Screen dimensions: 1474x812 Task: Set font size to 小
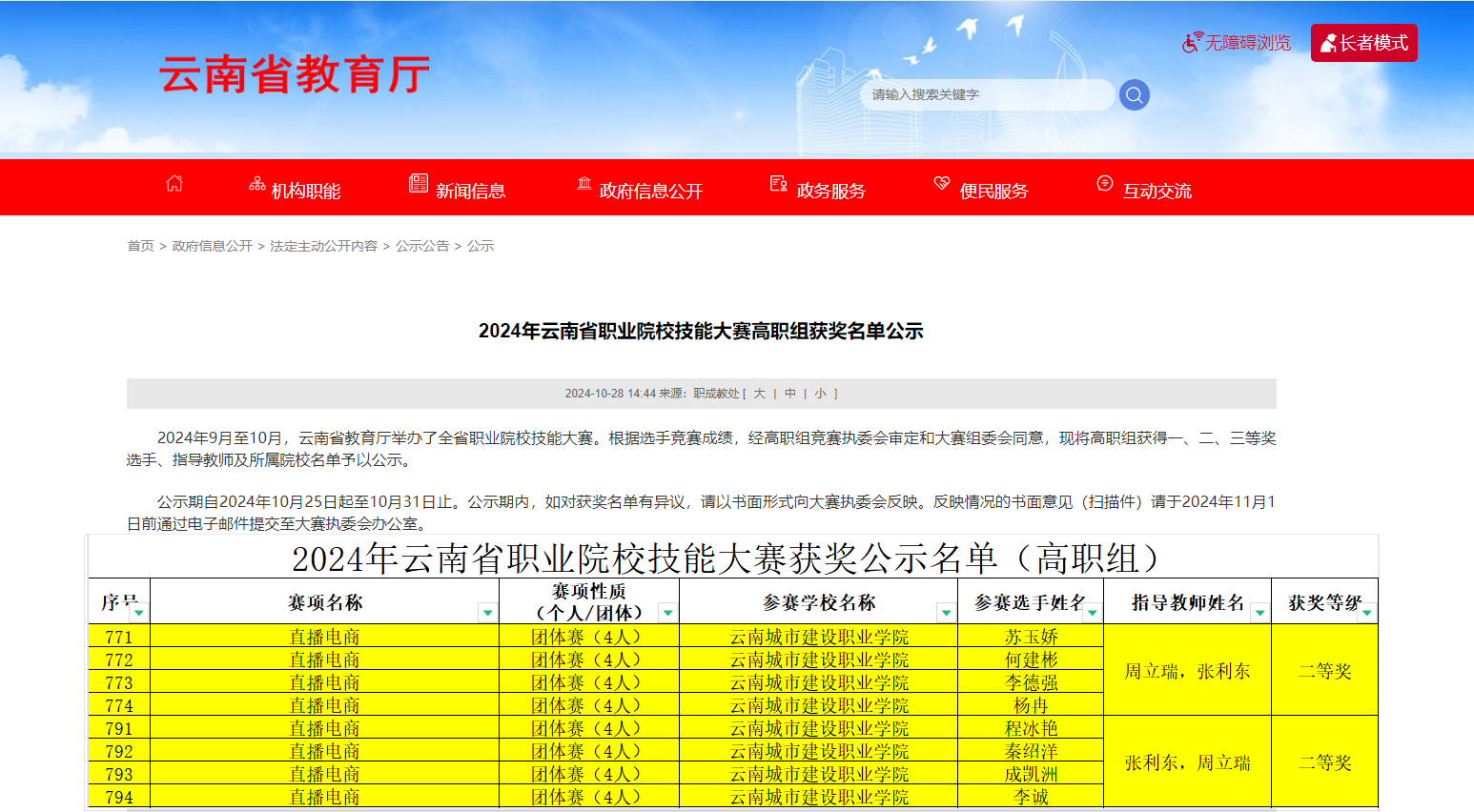pos(821,394)
